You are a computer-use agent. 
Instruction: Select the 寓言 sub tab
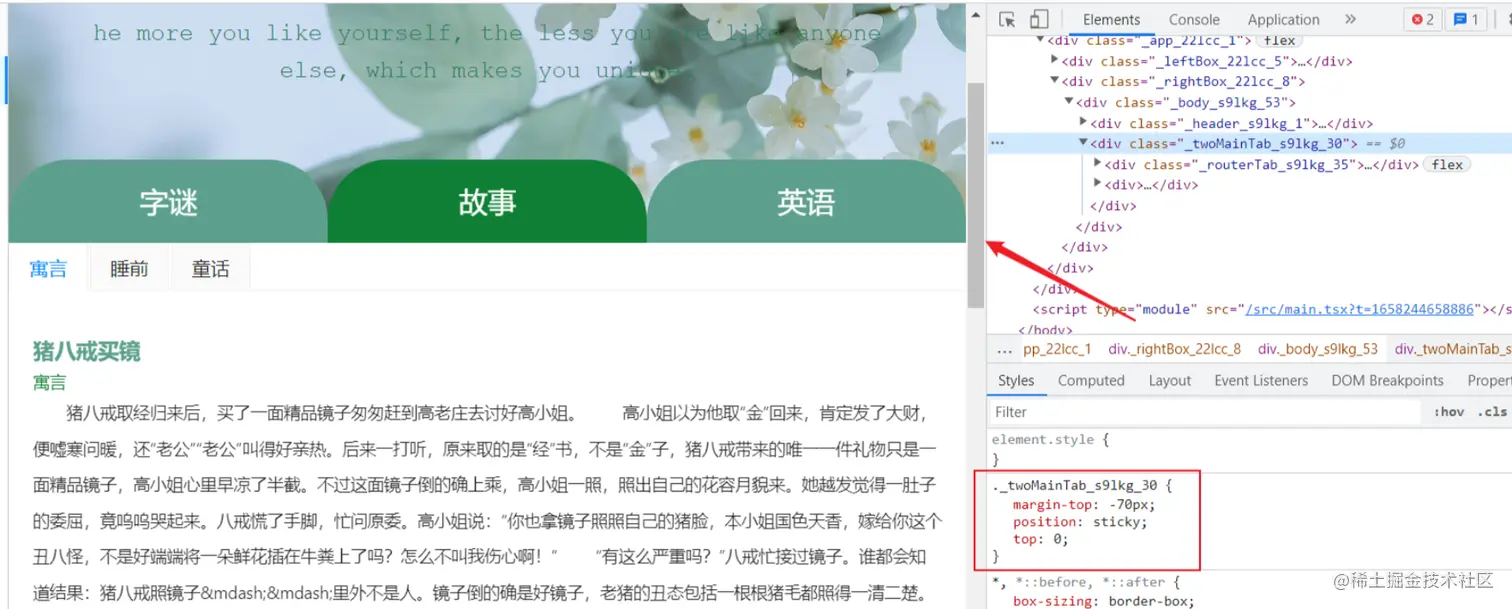coord(48,269)
